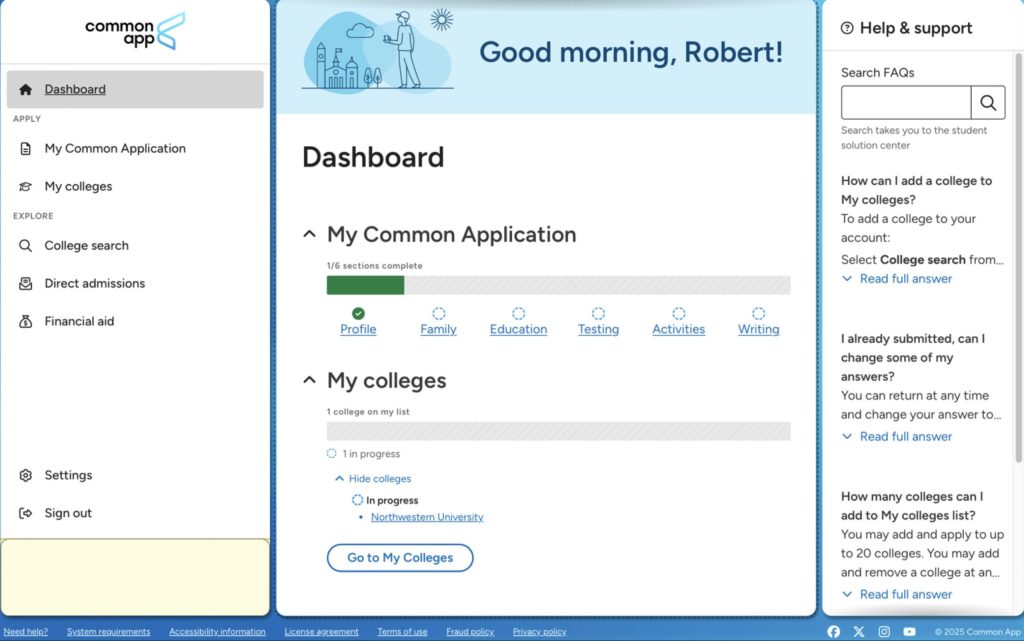Open System requirements footer link
This screenshot has height=641, width=1024.
click(108, 632)
